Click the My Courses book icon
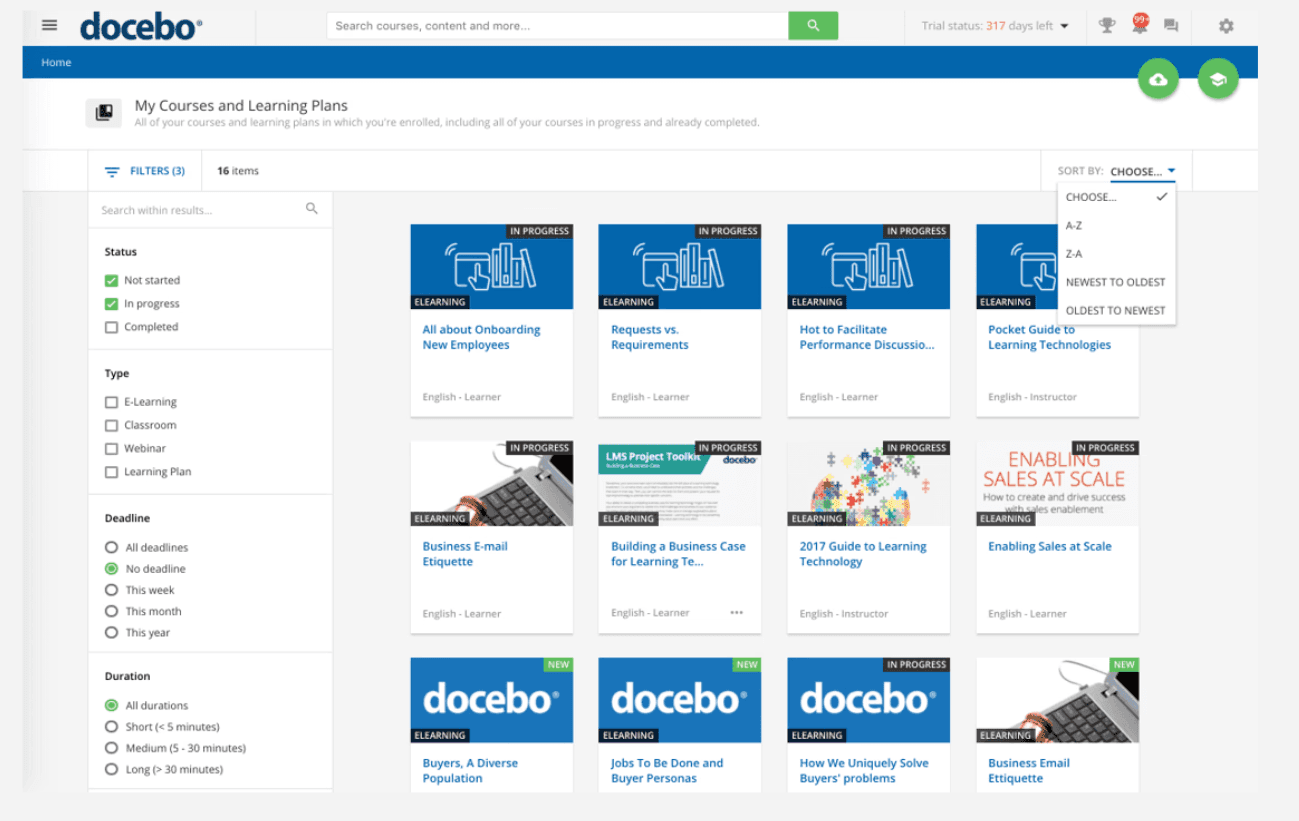Image resolution: width=1299 pixels, height=821 pixels. [104, 113]
